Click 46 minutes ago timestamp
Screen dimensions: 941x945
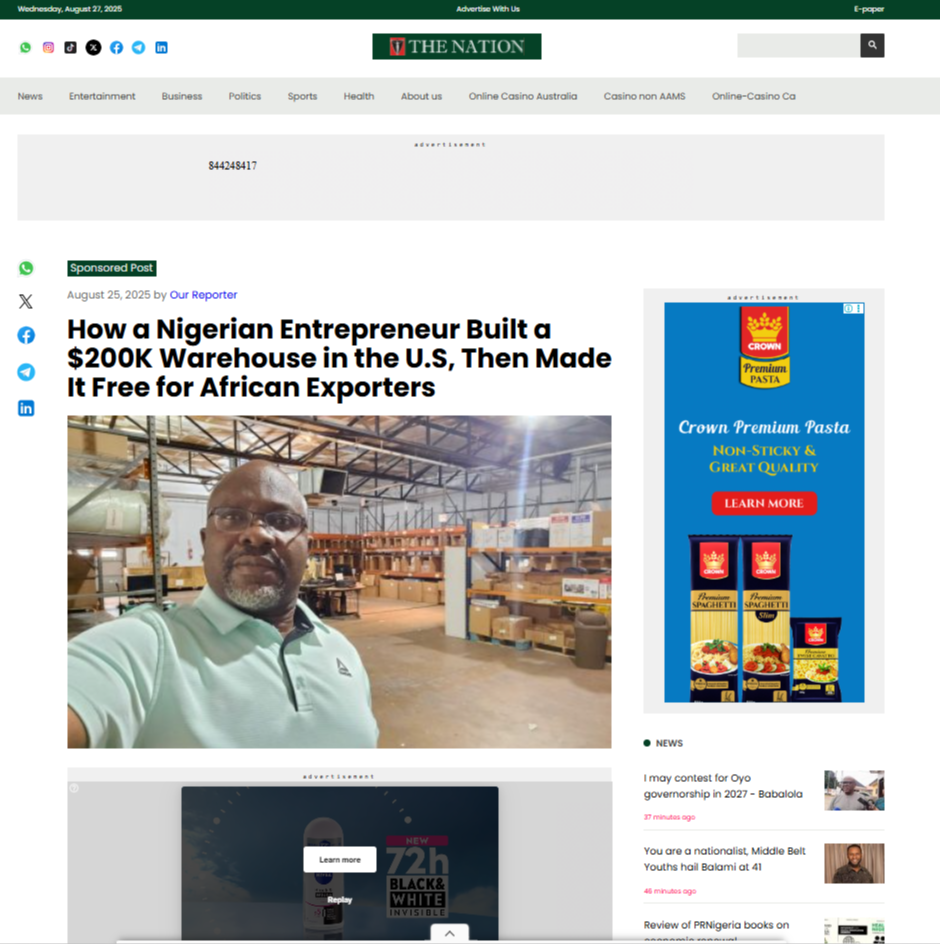[x=670, y=891]
